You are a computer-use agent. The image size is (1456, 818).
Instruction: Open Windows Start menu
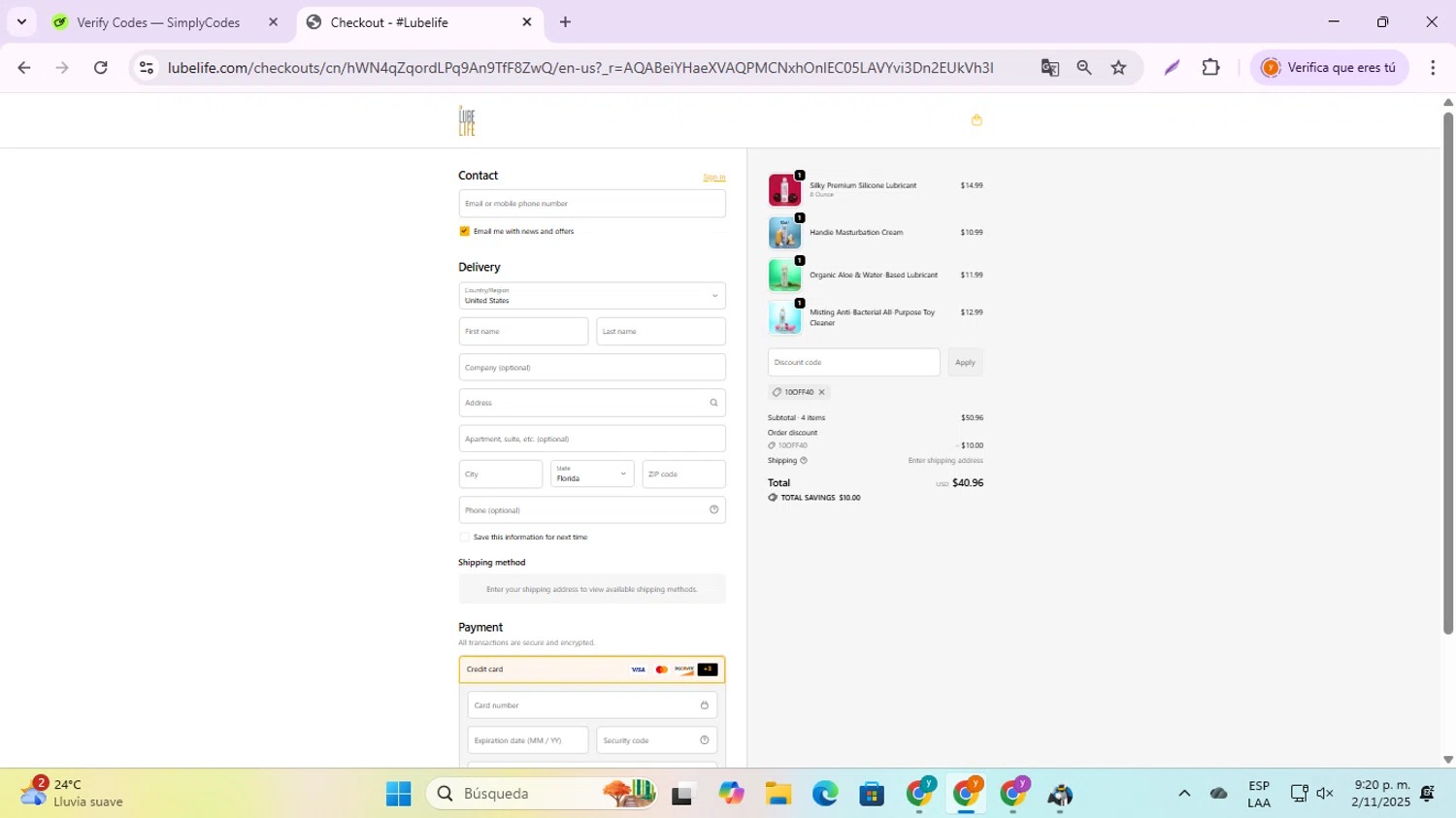[398, 794]
